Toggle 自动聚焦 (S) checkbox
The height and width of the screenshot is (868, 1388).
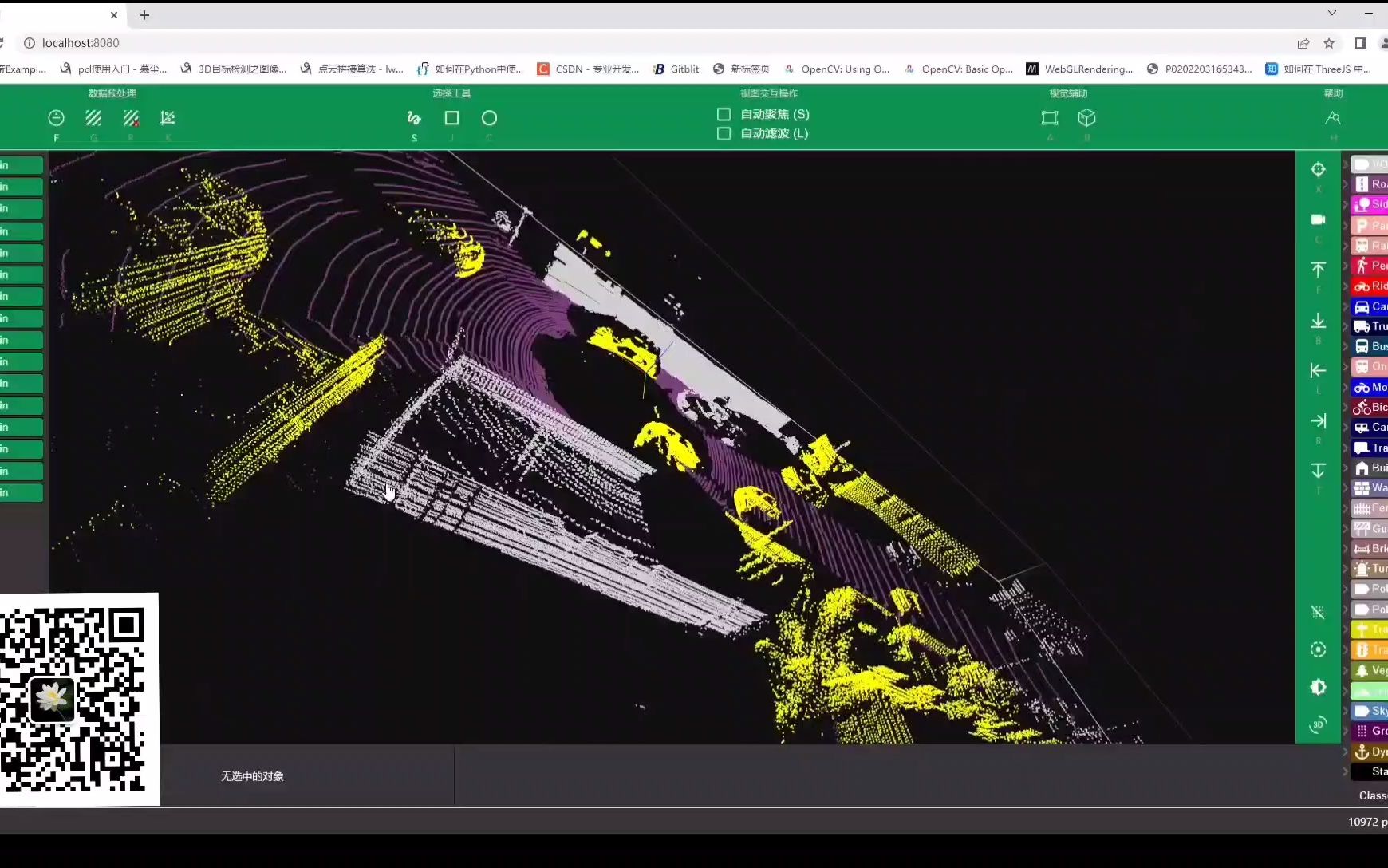(x=724, y=114)
